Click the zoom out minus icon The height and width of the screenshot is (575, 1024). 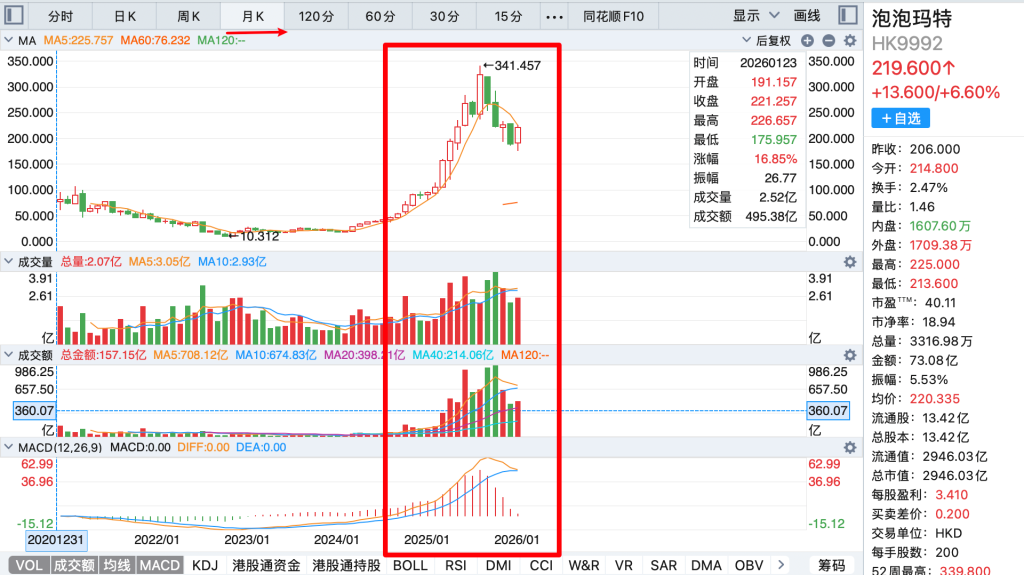[828, 41]
